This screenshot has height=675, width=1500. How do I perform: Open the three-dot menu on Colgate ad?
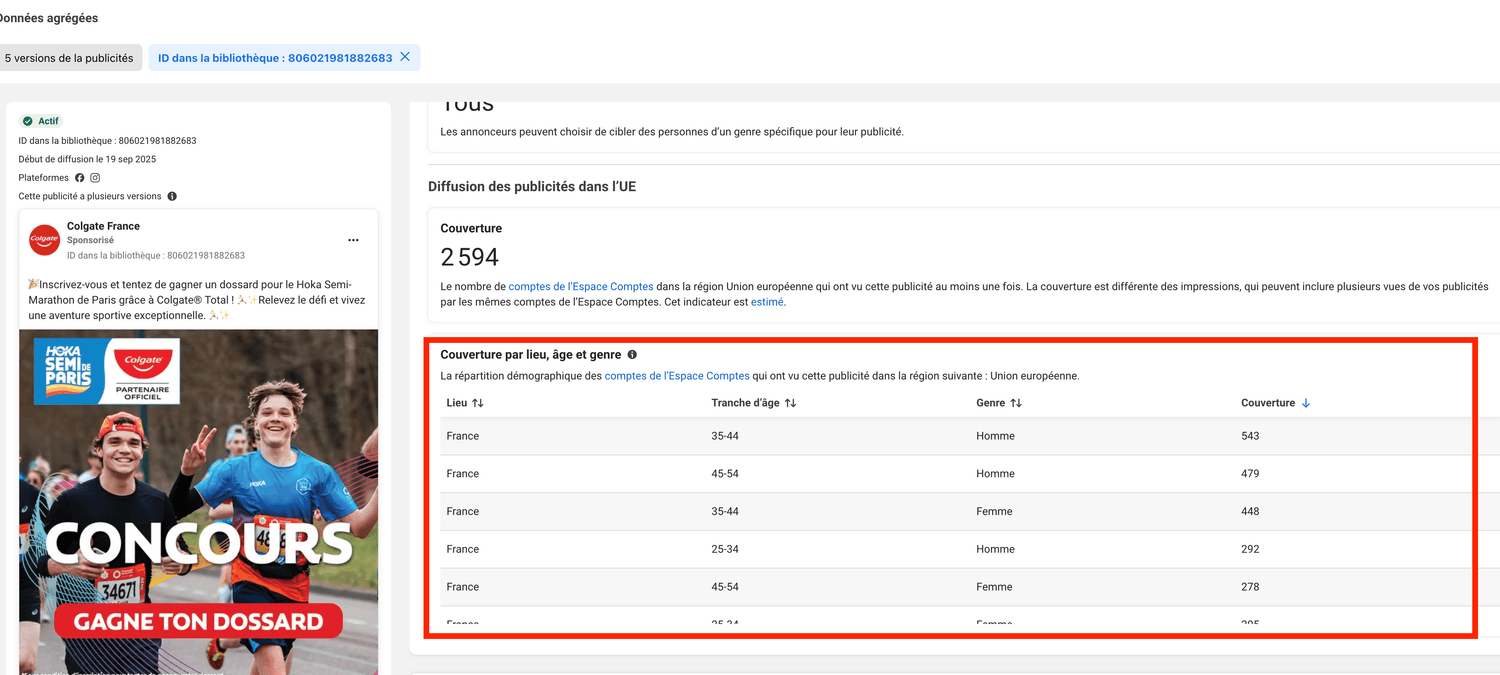353,240
